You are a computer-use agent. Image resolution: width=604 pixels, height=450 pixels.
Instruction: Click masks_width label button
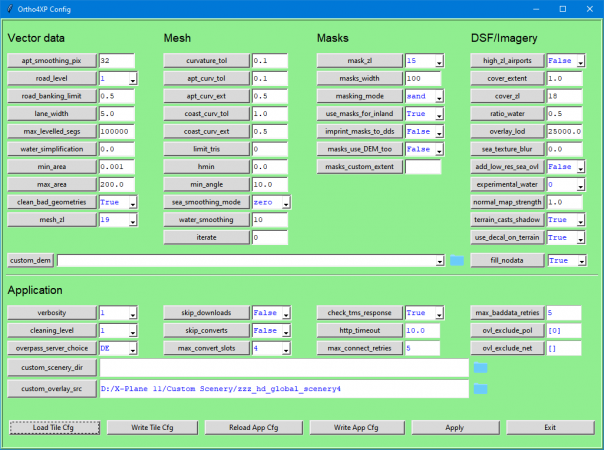(x=360, y=79)
